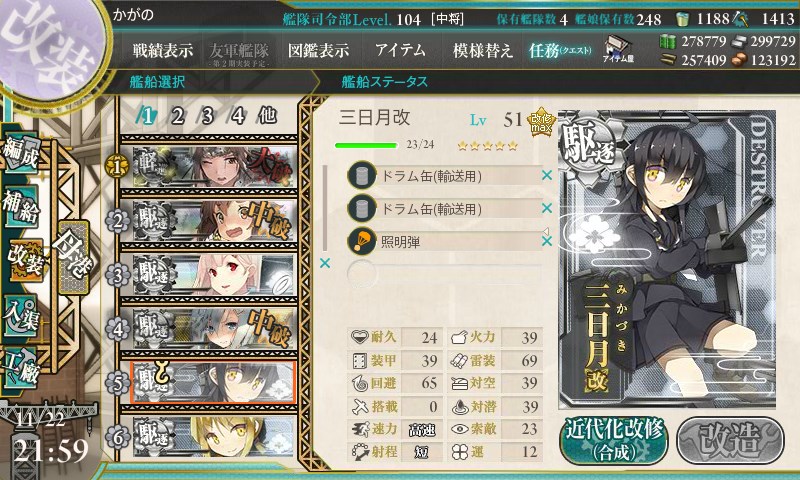Remove all equipment with the left X

325,263
